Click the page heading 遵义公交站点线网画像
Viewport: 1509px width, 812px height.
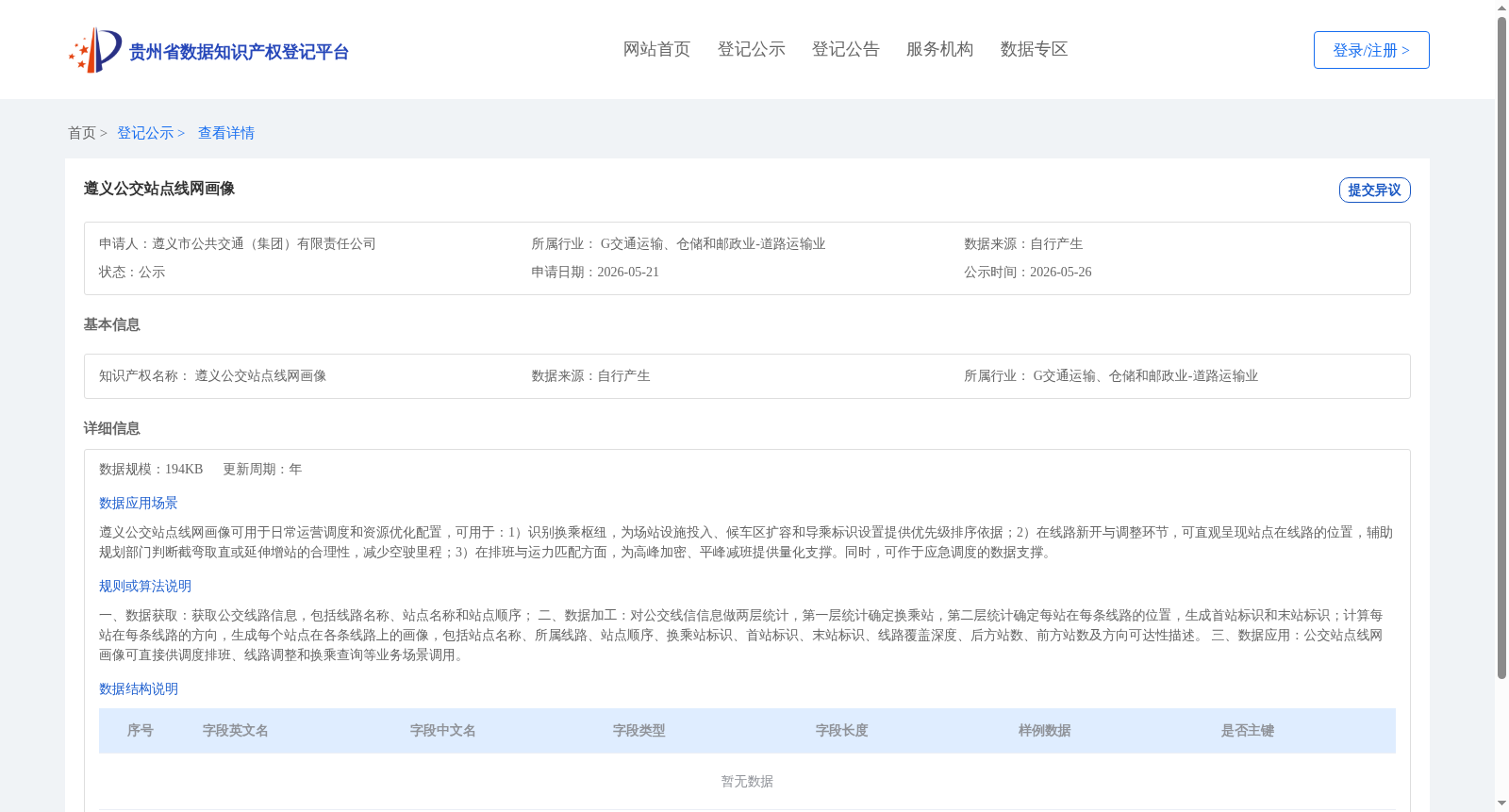[159, 189]
